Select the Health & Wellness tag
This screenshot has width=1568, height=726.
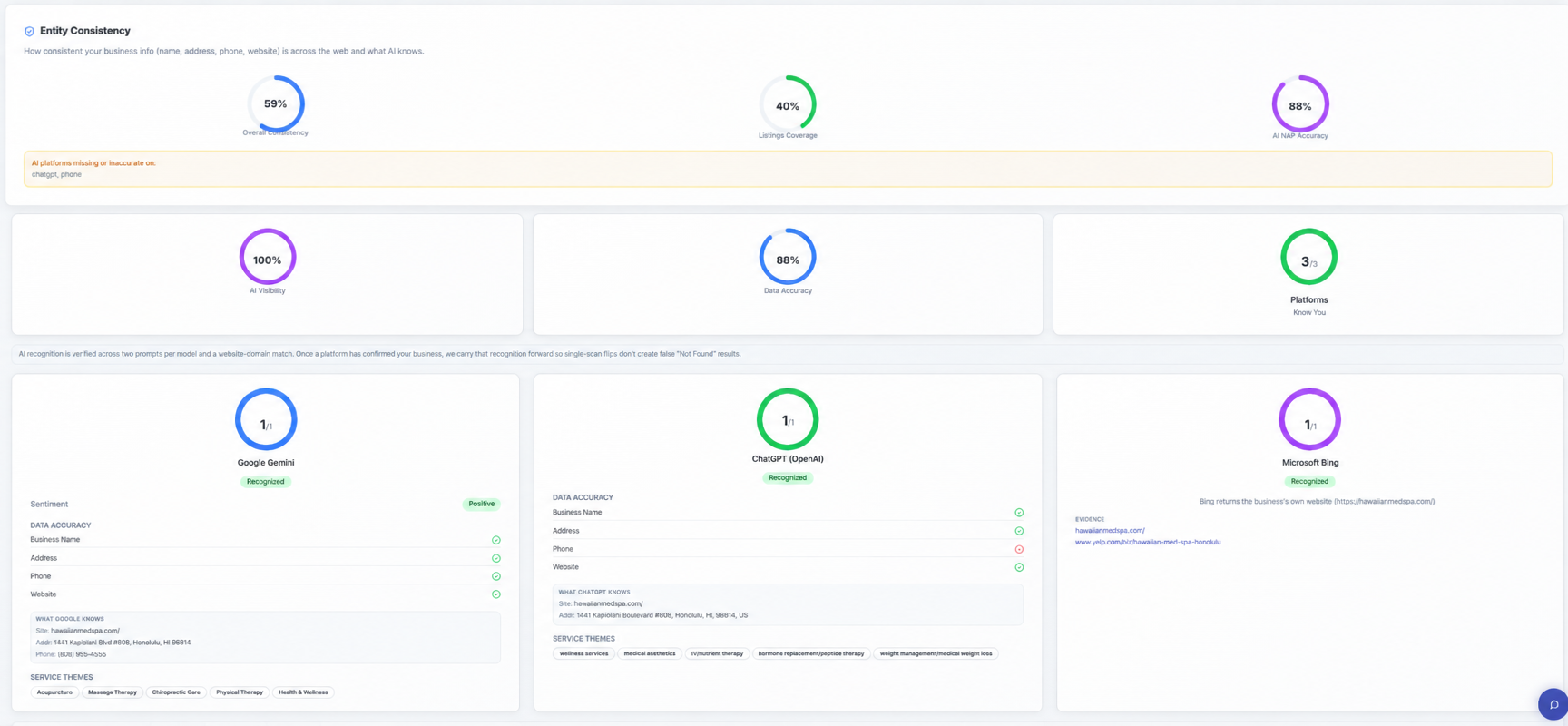point(303,692)
